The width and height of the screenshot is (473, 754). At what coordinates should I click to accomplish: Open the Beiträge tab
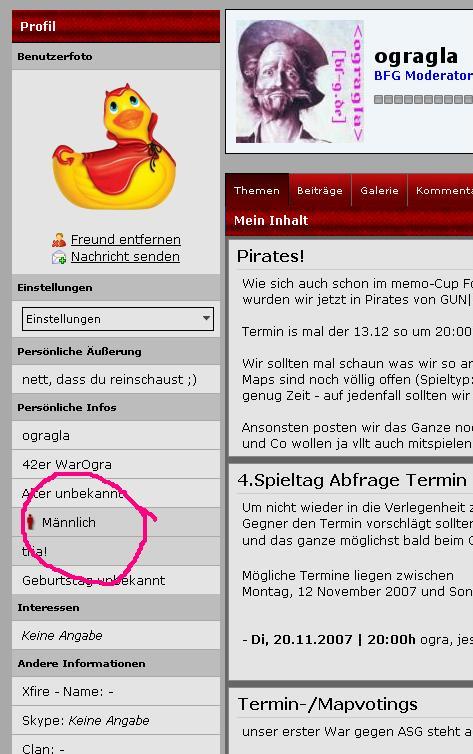pyautogui.click(x=320, y=190)
